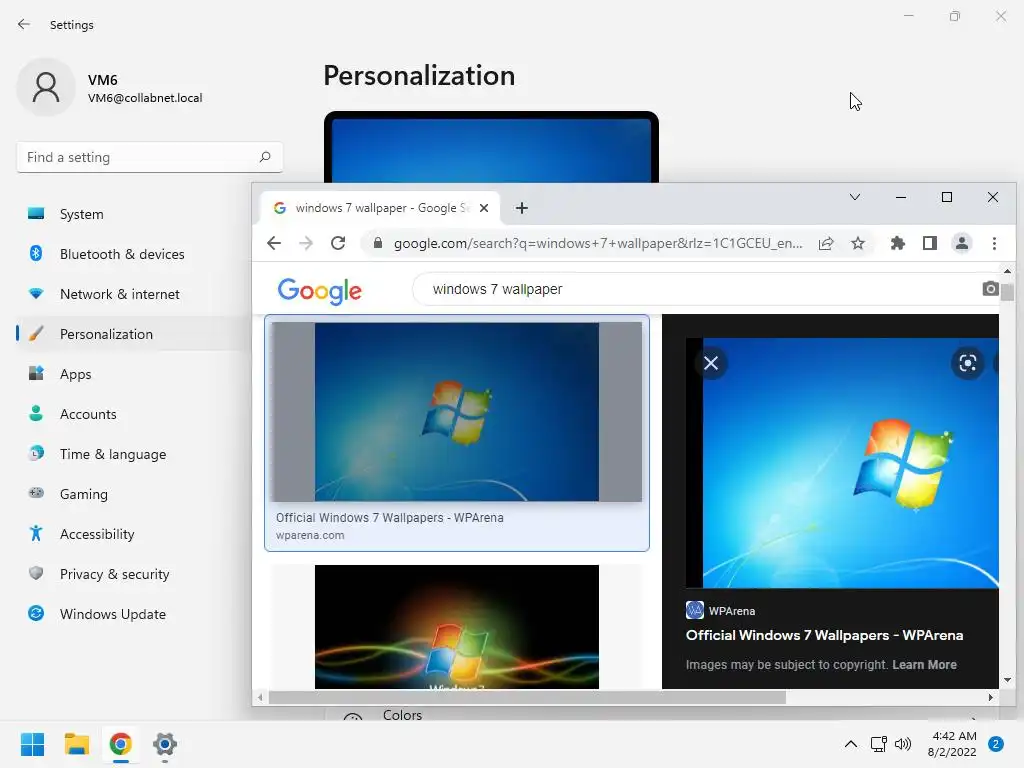Screen dimensions: 1024x768
Task: Open the notification badge showing 2
Action: pos(996,744)
